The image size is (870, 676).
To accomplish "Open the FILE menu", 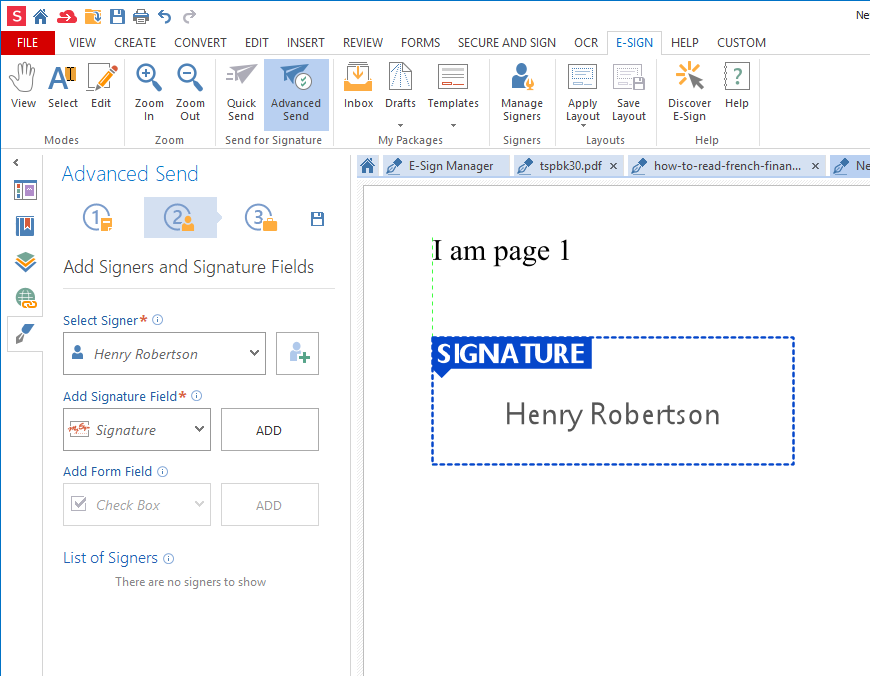I will click(28, 43).
